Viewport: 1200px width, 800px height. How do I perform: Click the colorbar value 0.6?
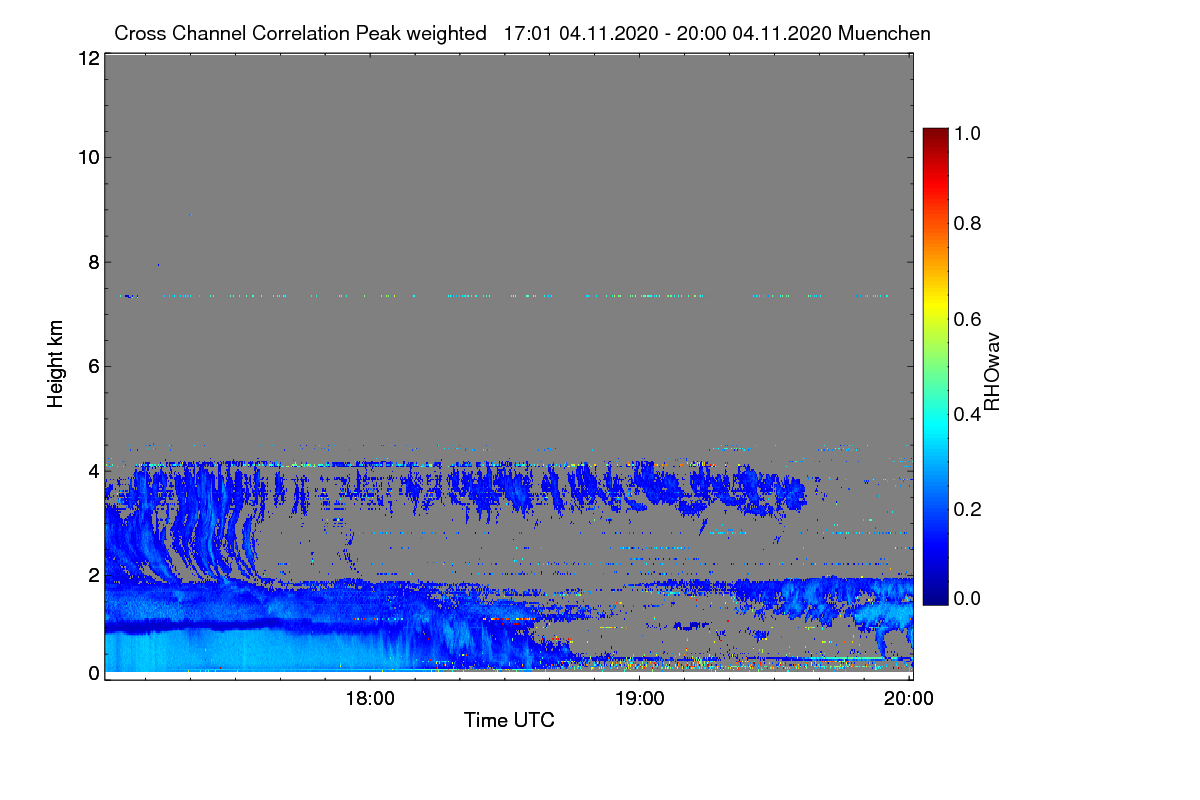pyautogui.click(x=969, y=319)
